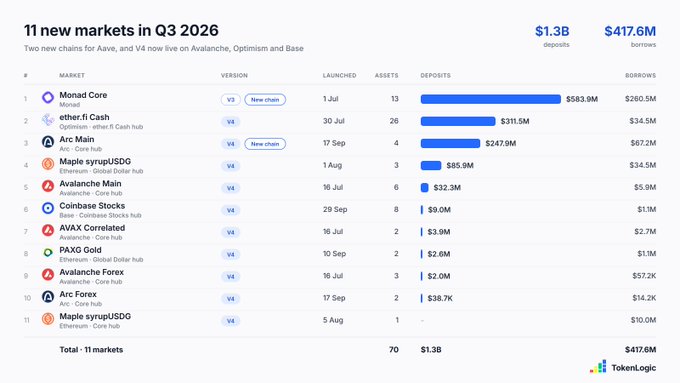Click the '29 Sep' launch date
Screen dimensions: 680x383
click(335, 210)
